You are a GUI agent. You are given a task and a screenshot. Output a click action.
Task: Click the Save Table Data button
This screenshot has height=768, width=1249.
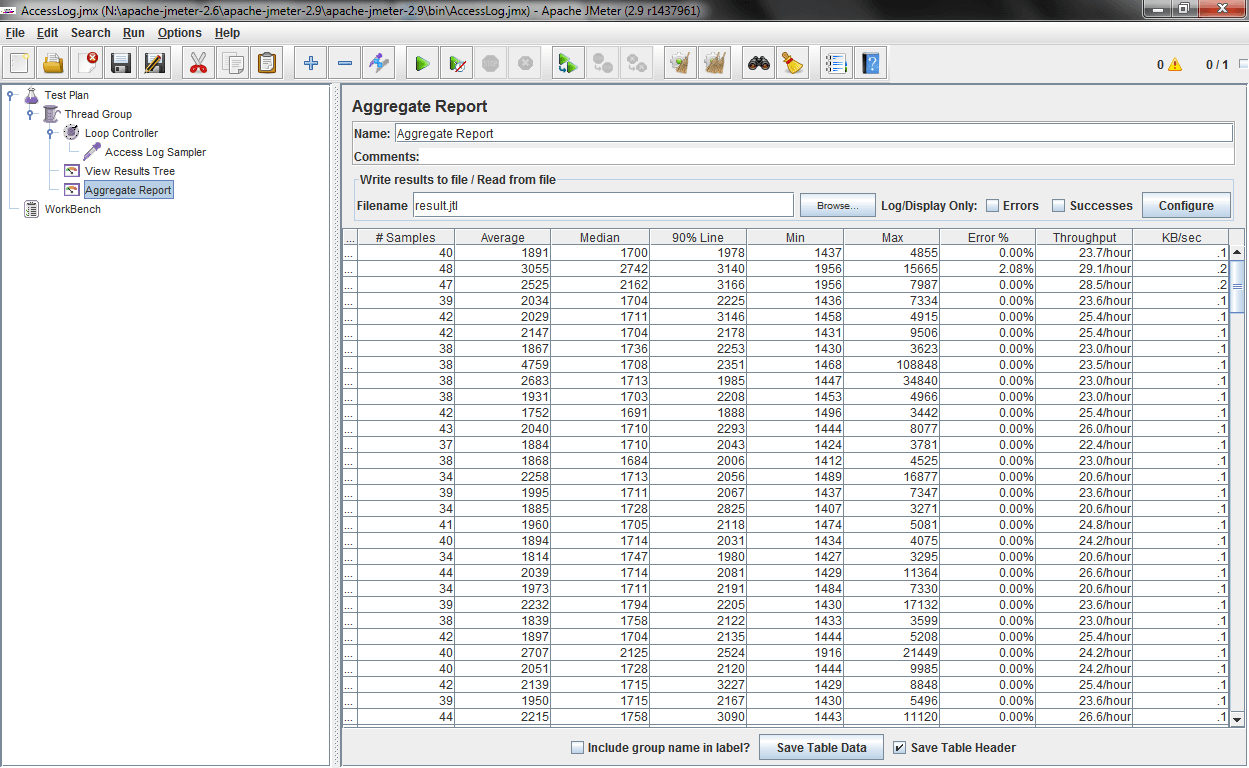[x=821, y=747]
